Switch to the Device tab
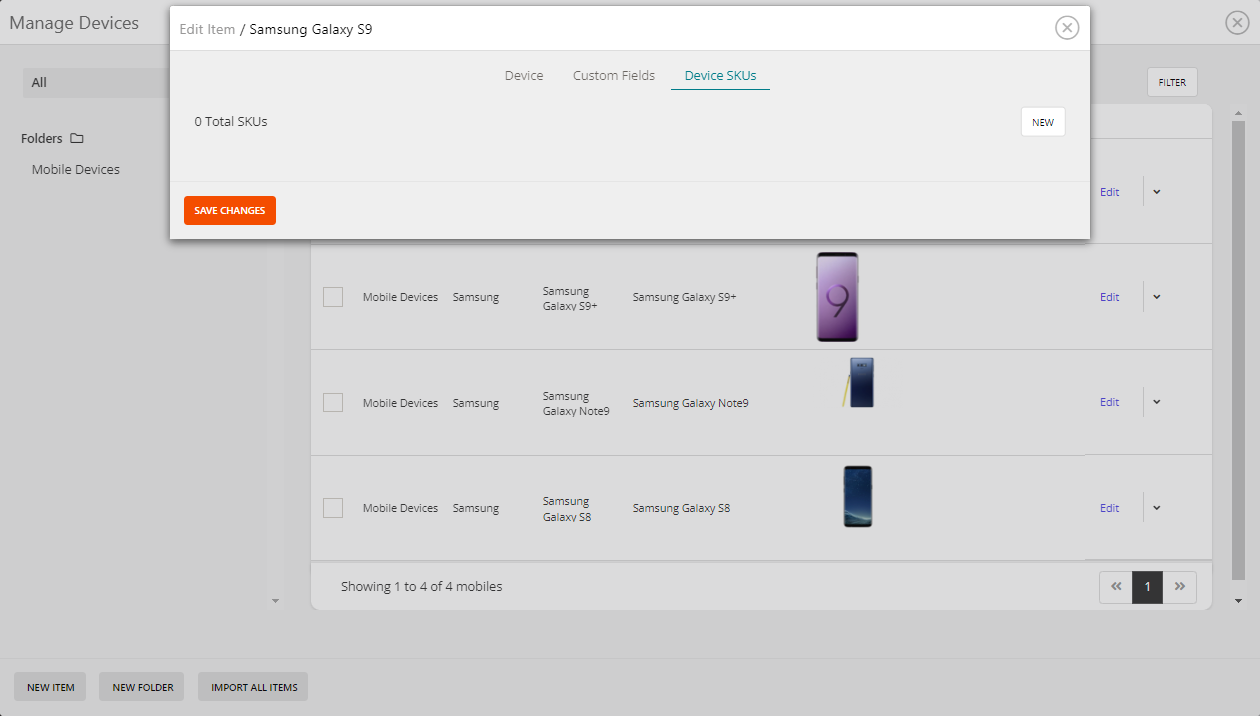 [524, 76]
